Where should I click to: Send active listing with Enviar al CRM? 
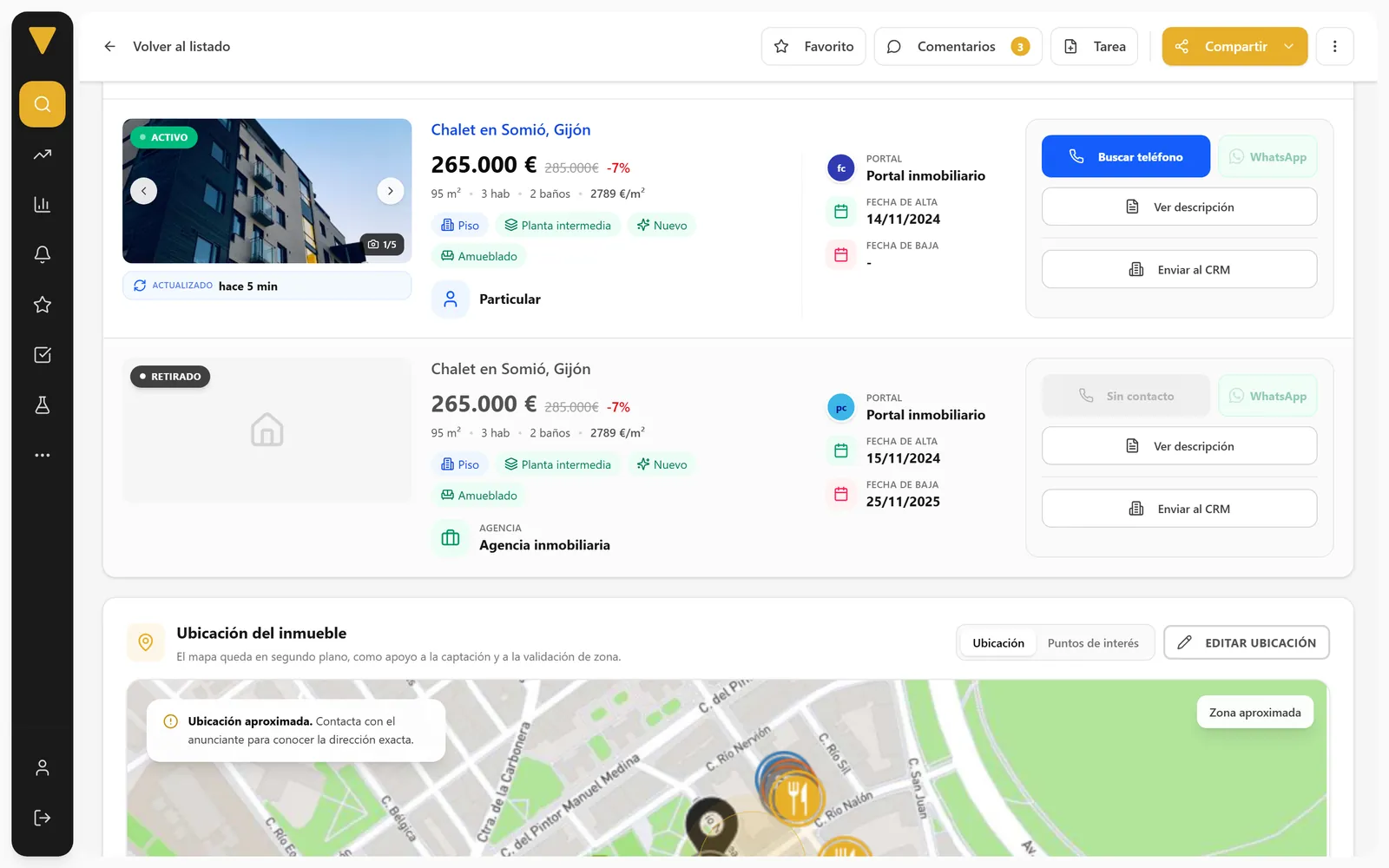tap(1179, 269)
